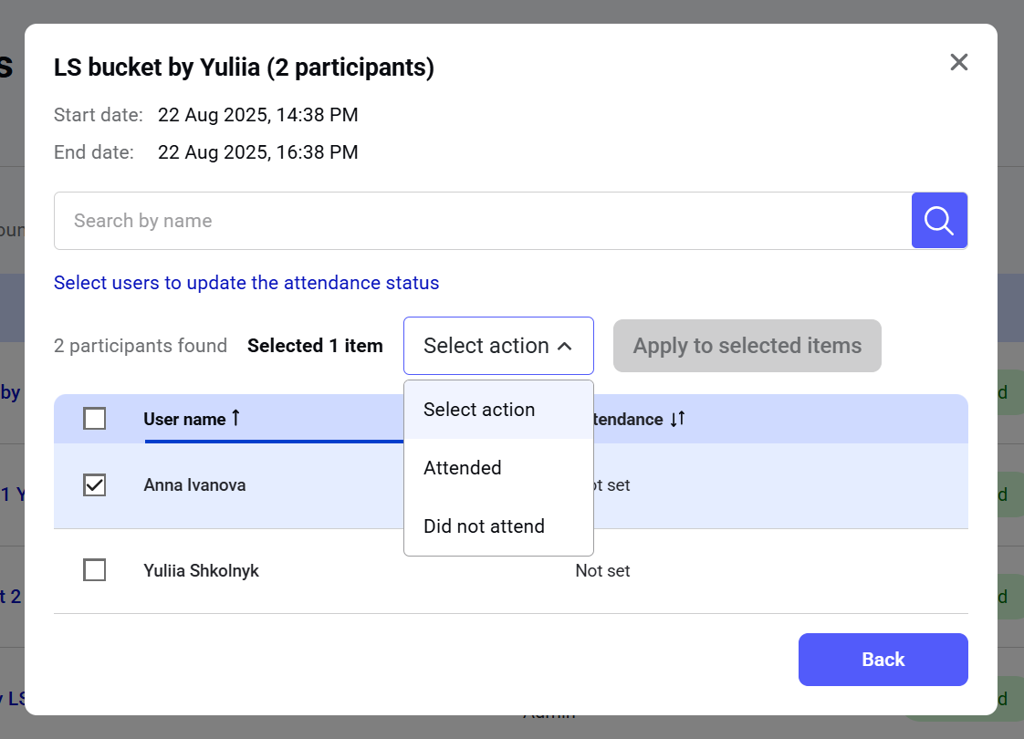Collapse the Select action dropdown chevron

coord(565,346)
